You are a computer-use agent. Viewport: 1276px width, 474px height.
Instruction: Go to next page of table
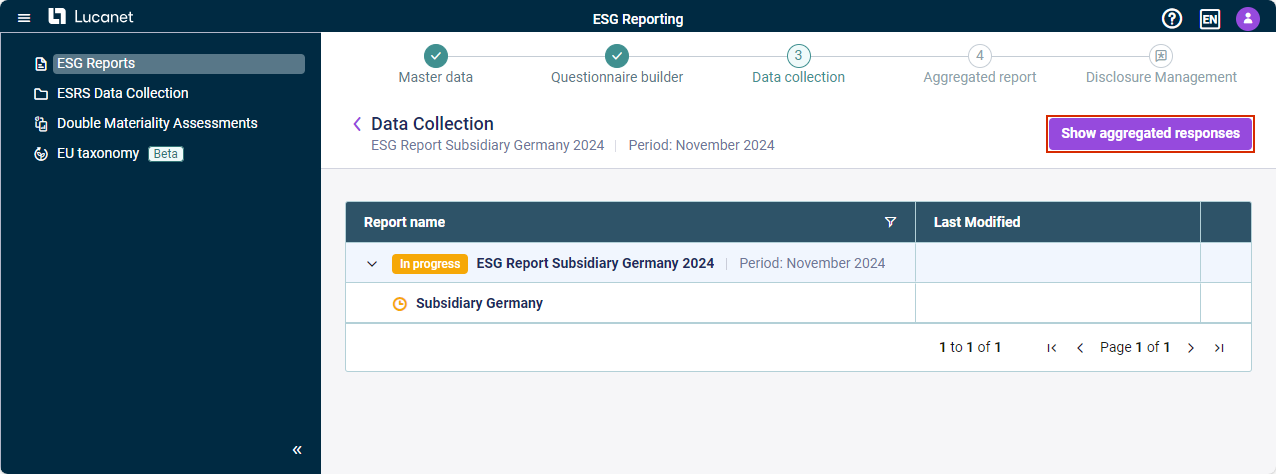[1191, 348]
